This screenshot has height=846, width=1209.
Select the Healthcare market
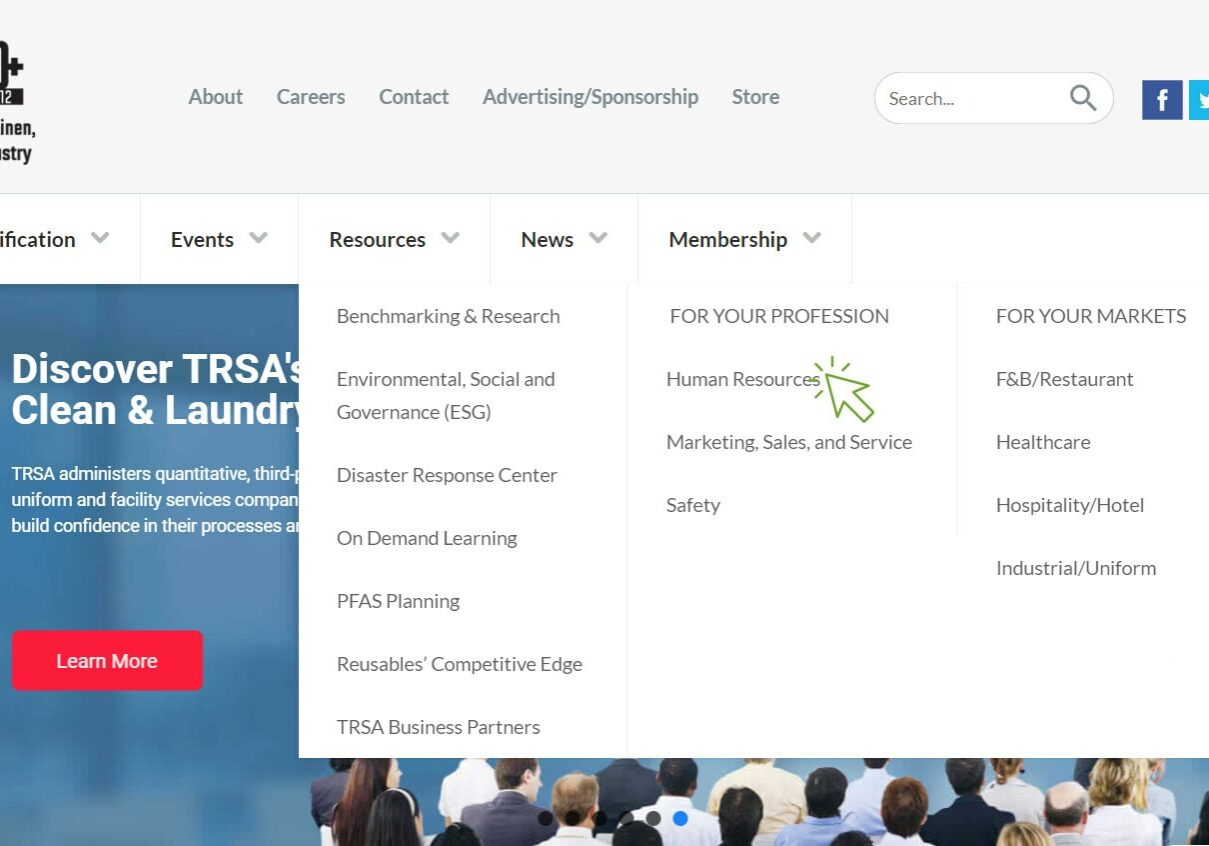[1043, 442]
